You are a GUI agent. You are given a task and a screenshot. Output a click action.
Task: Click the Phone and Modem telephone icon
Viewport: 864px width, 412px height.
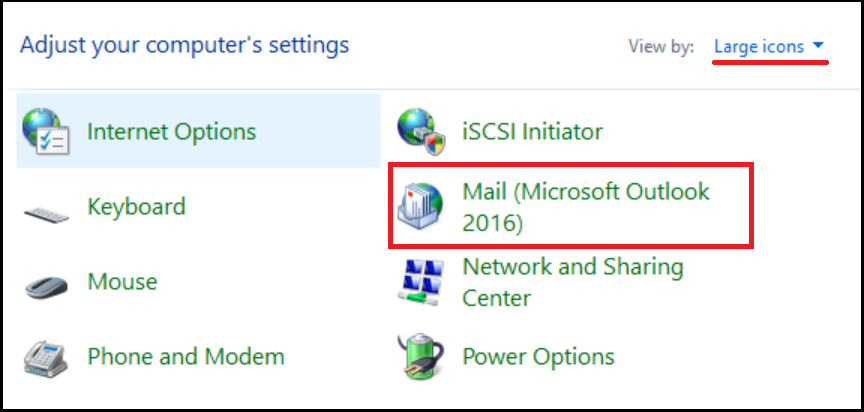coord(46,358)
